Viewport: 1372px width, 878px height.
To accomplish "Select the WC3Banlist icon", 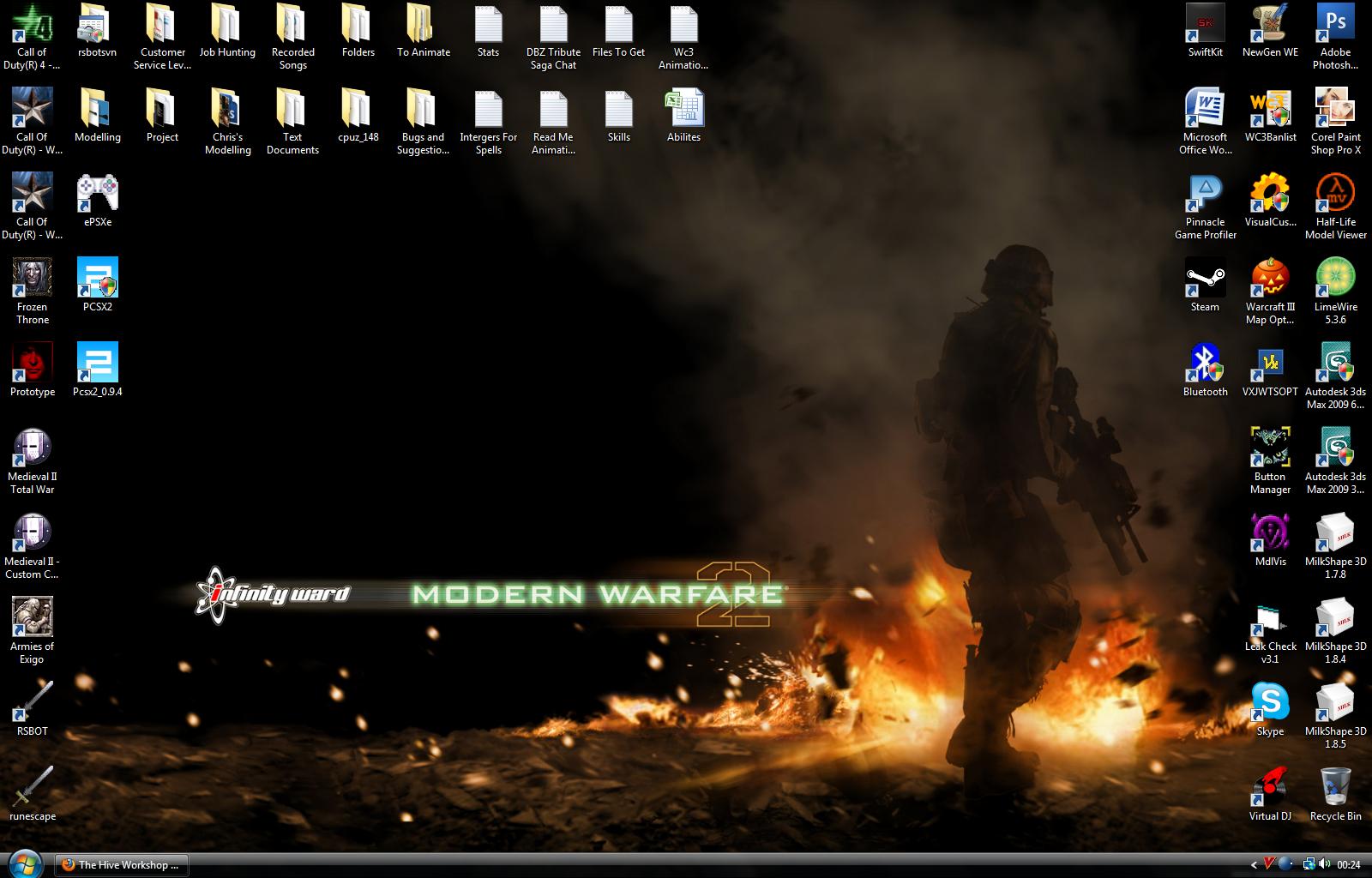I will pos(1270,117).
